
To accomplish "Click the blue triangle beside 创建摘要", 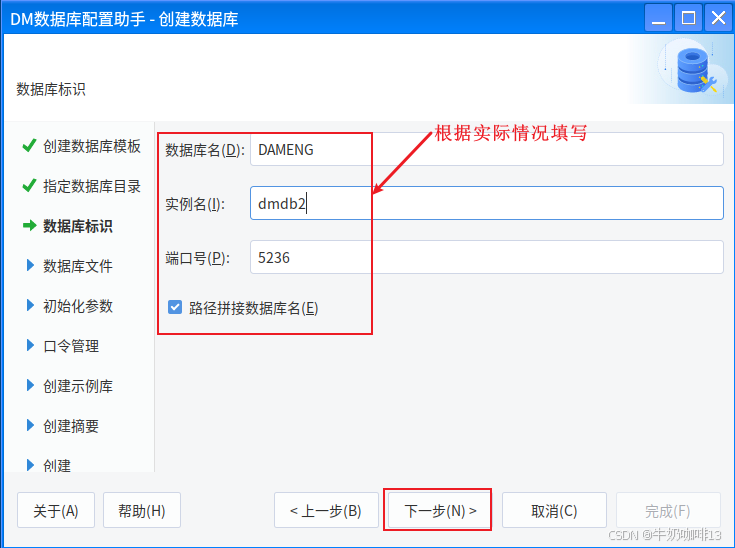I will [x=30, y=425].
